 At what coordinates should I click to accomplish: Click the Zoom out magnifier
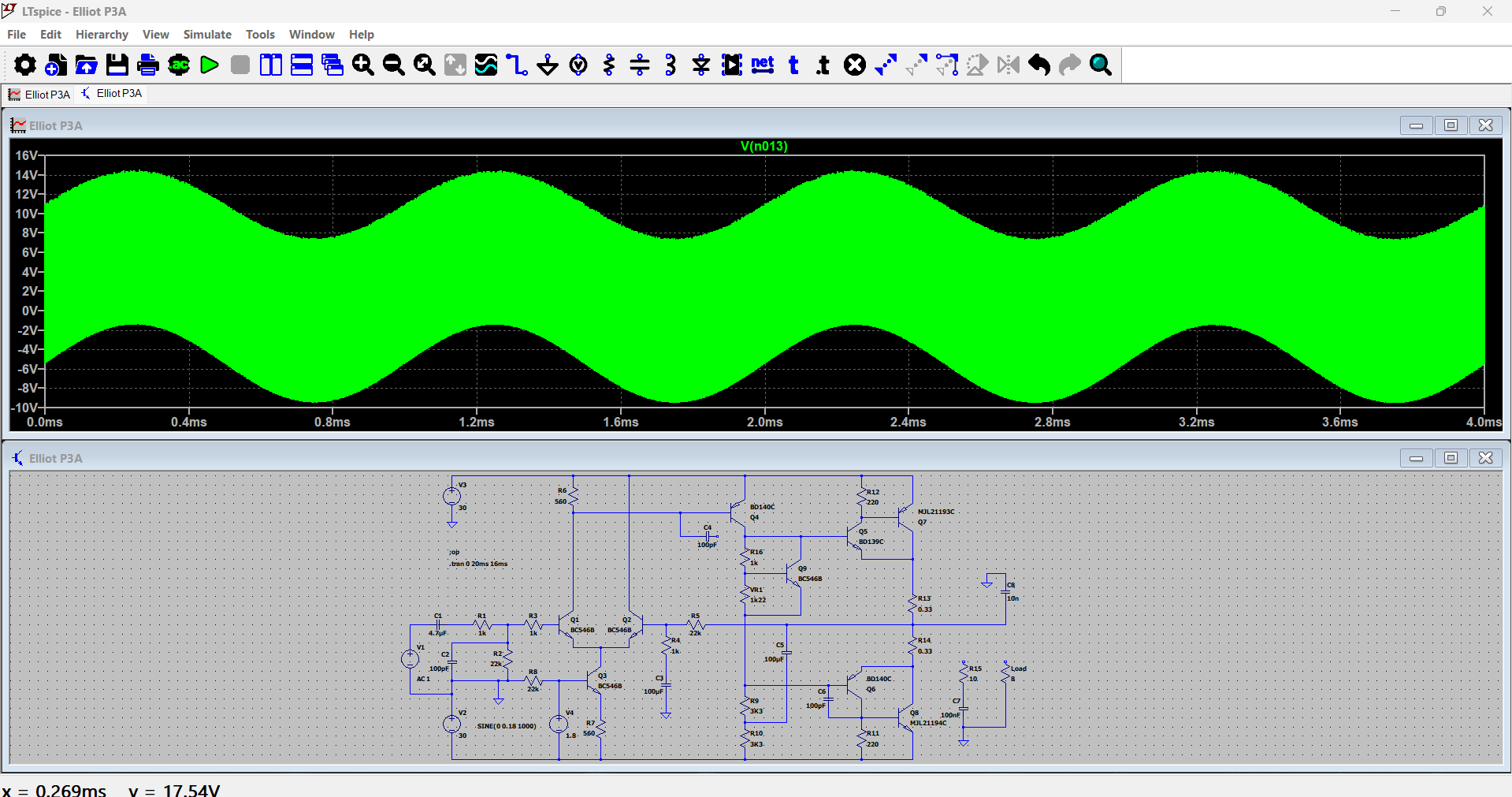(x=394, y=65)
